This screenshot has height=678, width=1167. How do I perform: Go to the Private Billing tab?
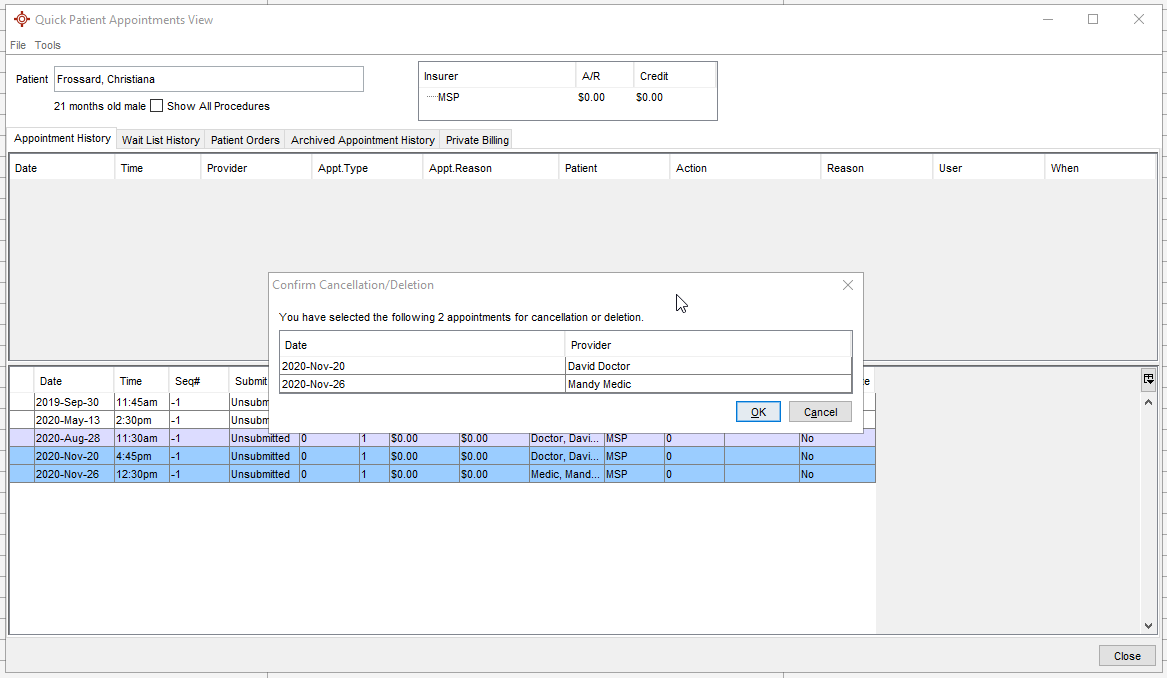(477, 140)
